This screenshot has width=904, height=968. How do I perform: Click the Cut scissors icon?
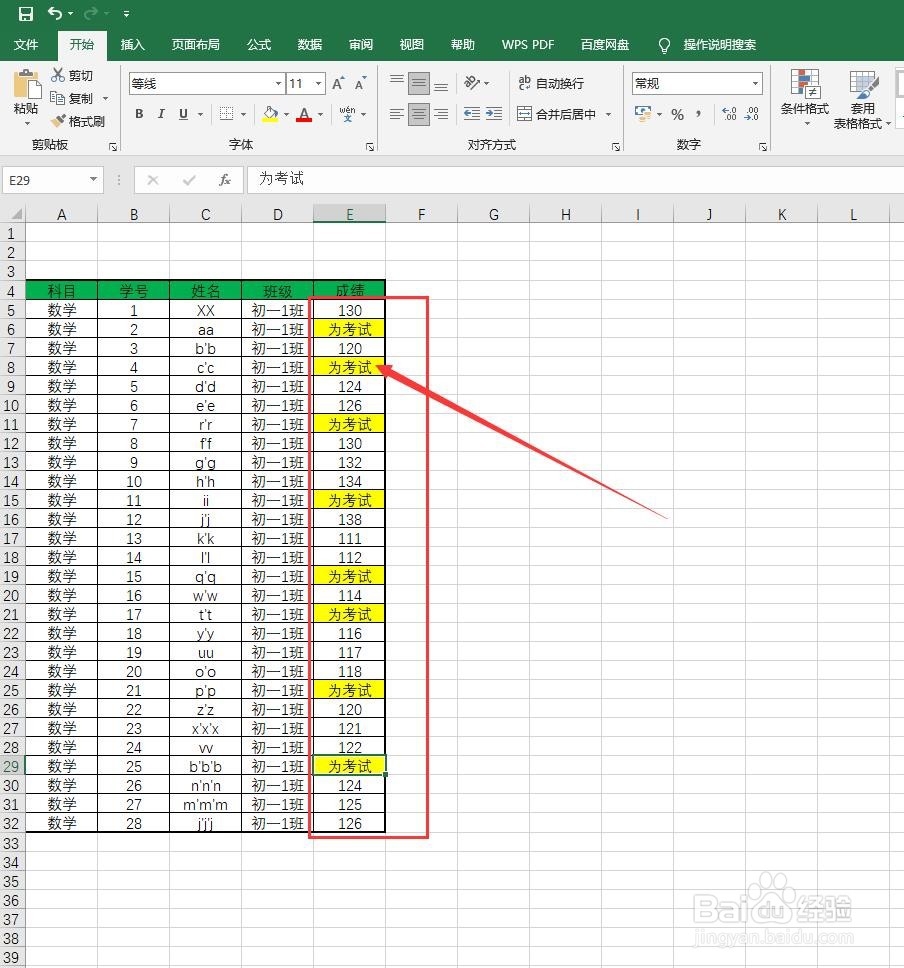point(58,75)
